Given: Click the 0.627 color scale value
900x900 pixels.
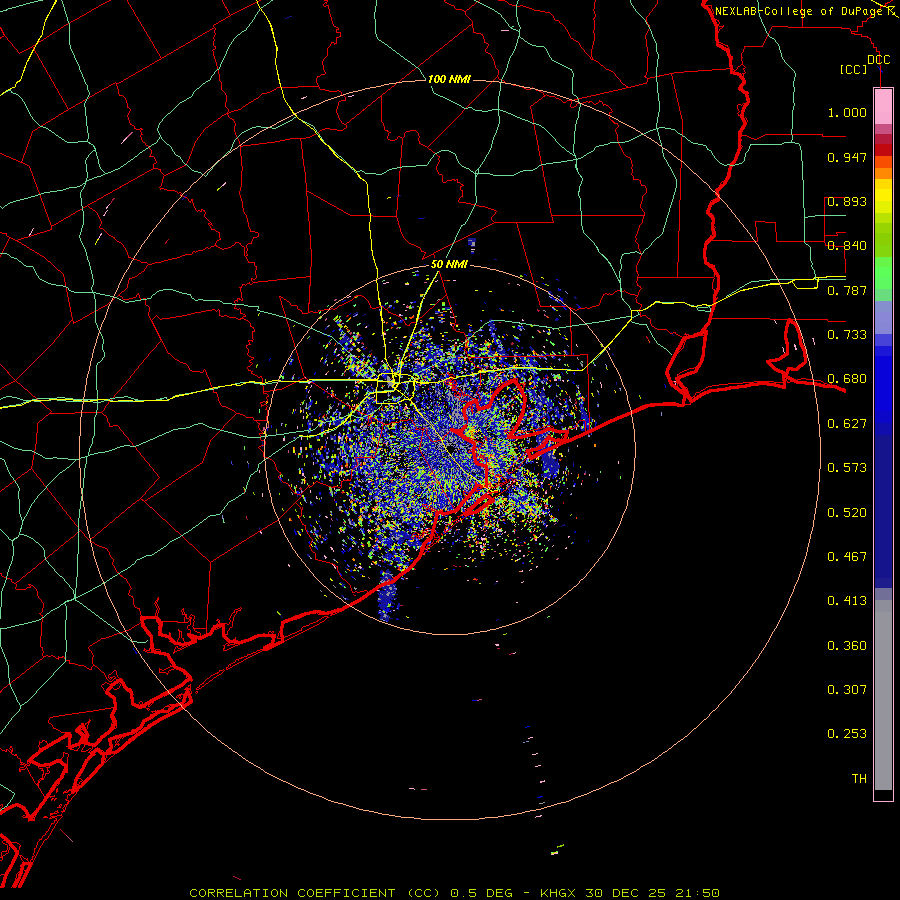Looking at the screenshot, I should 847,424.
